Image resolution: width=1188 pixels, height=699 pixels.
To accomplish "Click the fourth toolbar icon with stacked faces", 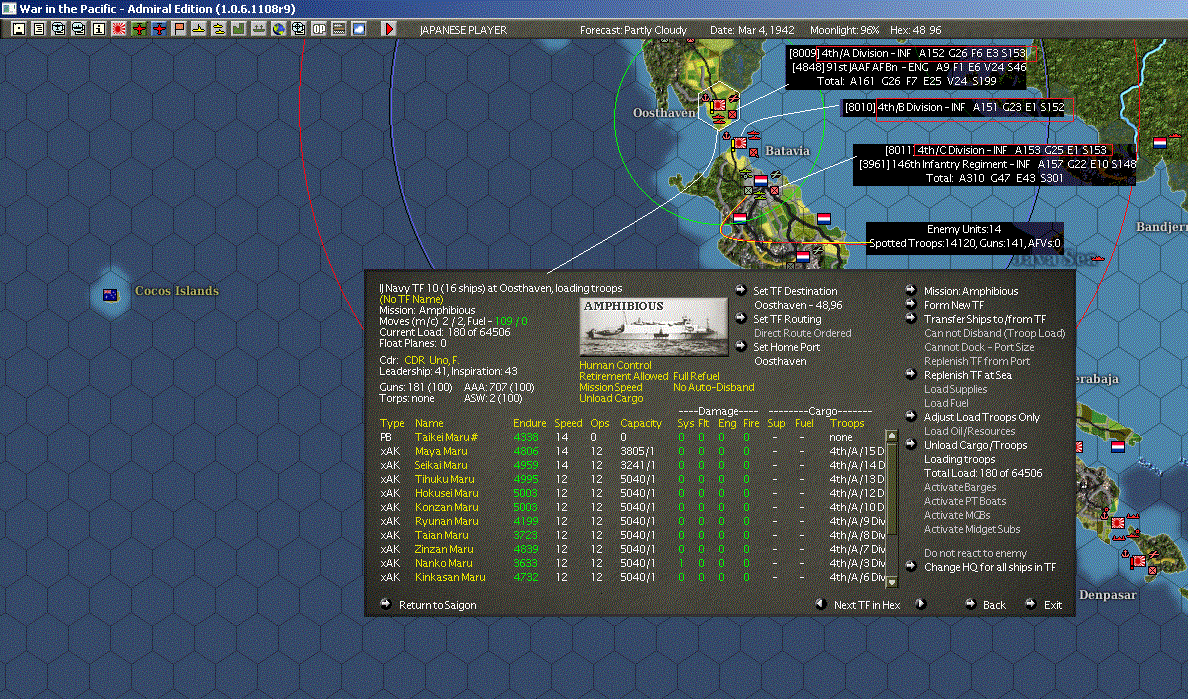I will (79, 29).
